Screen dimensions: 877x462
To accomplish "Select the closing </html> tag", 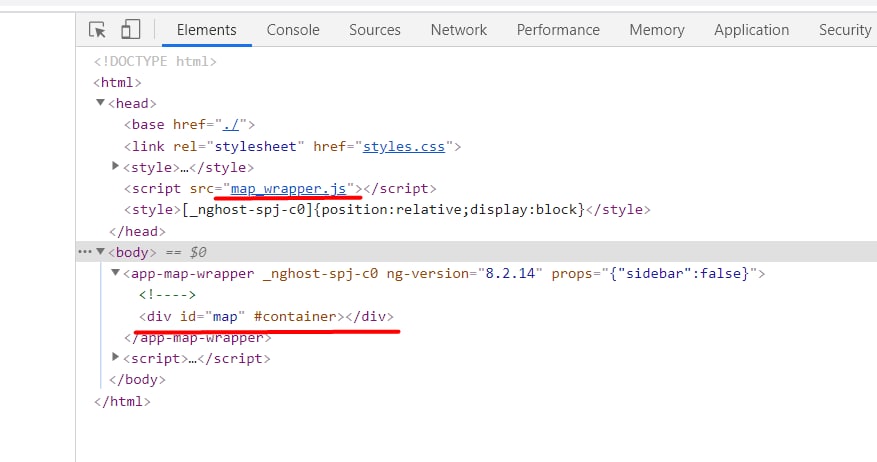I will point(122,402).
